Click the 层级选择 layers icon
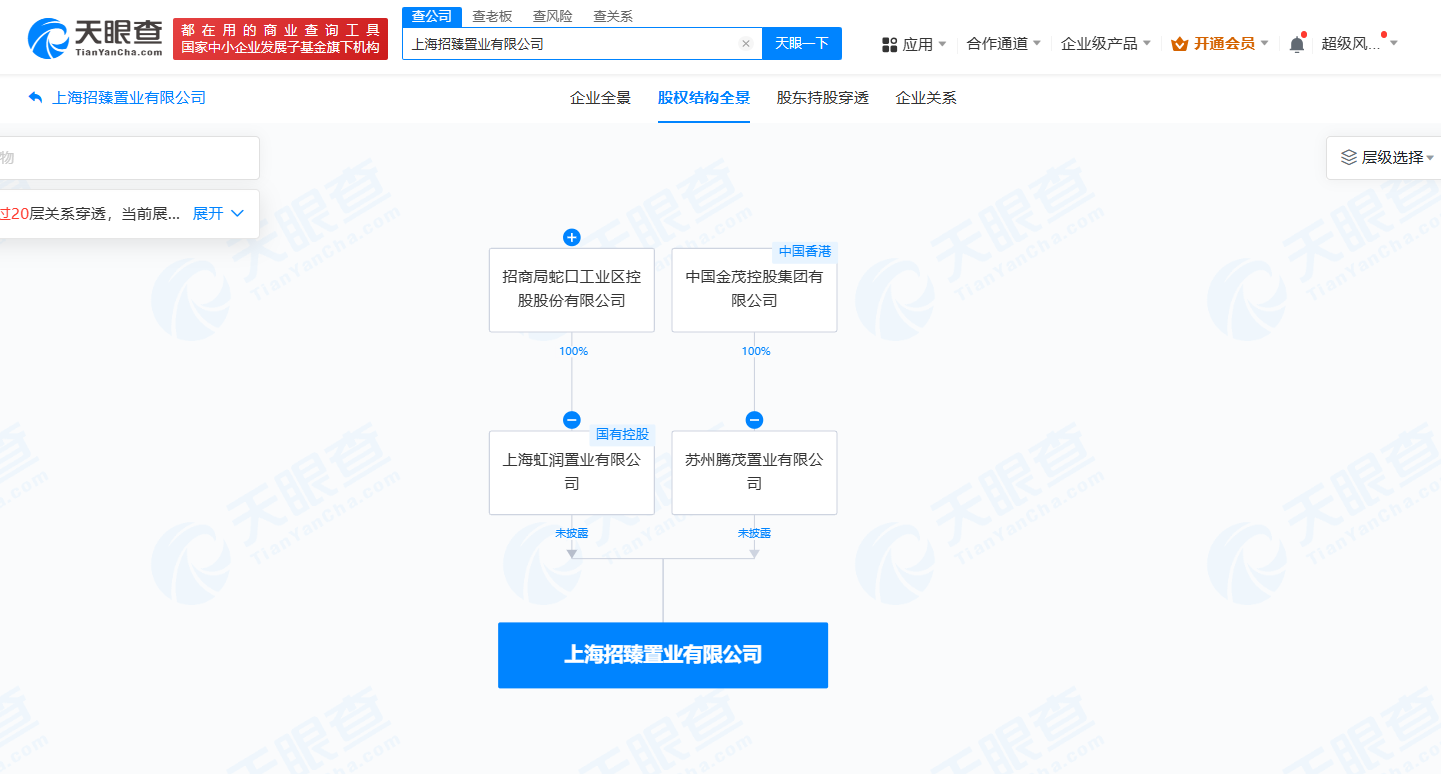This screenshot has width=1441, height=774. coord(1349,157)
